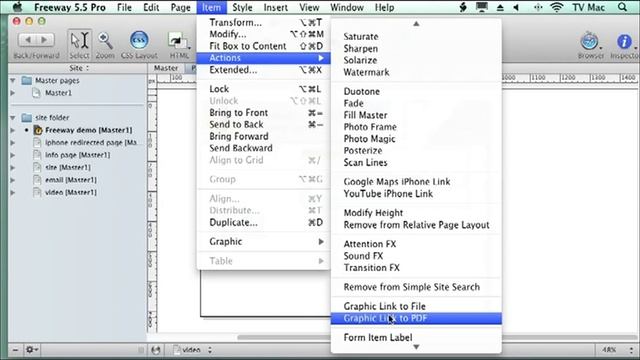Open the Graphic submenu
This screenshot has height=360, width=640.
point(263,242)
